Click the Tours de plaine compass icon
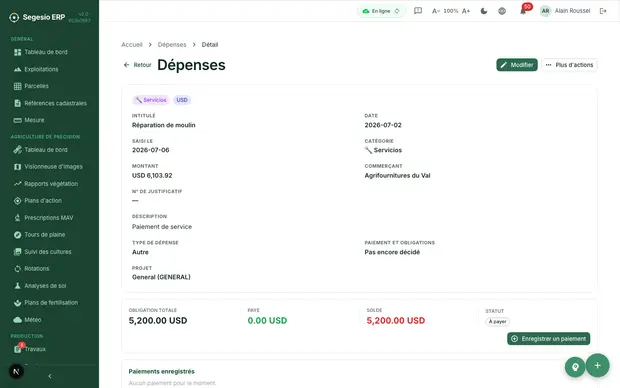 click(17, 235)
